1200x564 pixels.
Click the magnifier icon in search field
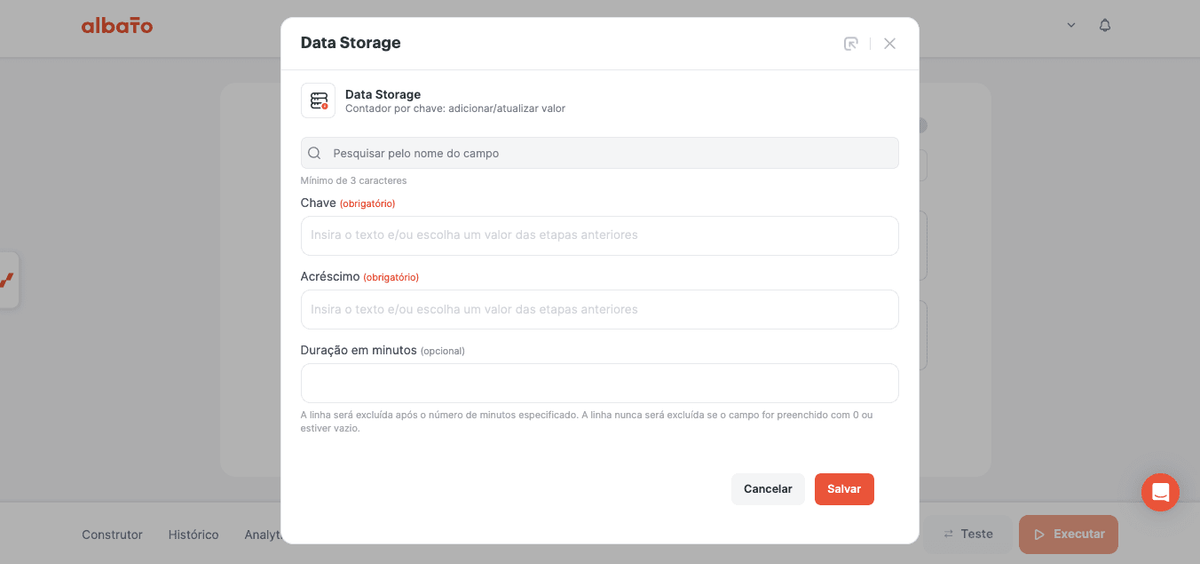315,153
